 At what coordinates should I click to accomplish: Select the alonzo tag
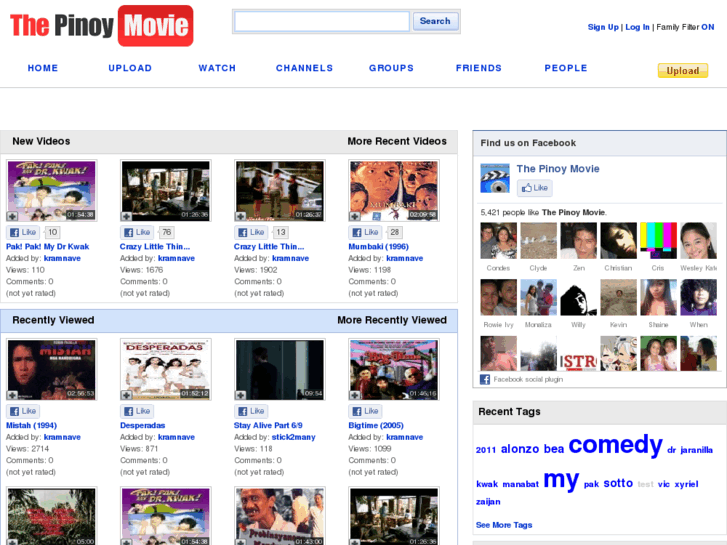pos(520,449)
